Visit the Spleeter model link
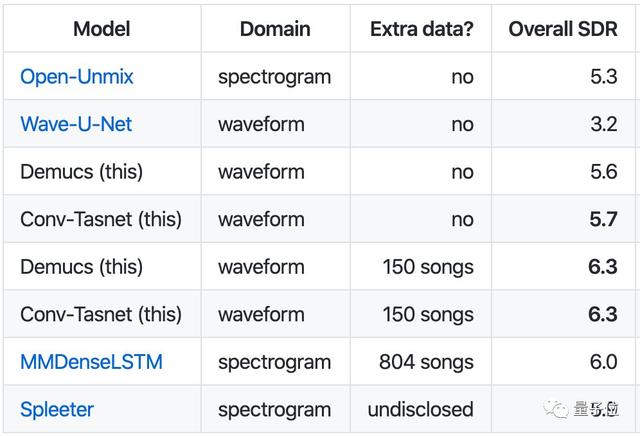The height and width of the screenshot is (437, 640). 57,409
